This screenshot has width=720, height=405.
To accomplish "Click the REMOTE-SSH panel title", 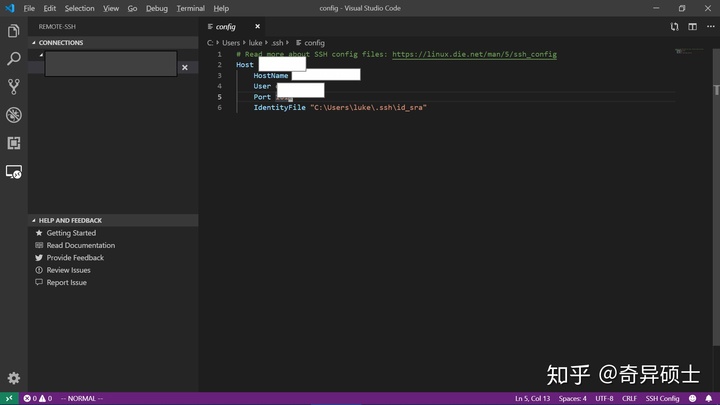I will pos(57,27).
